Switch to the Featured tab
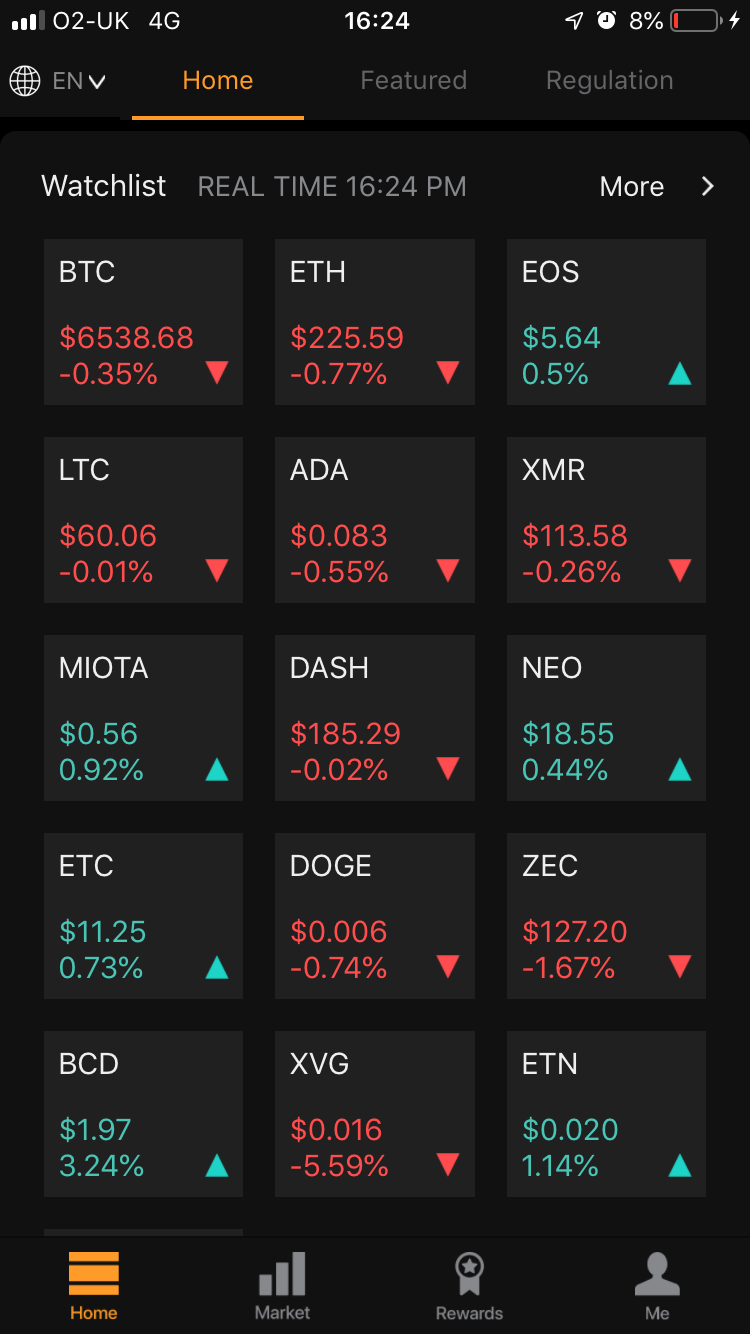The height and width of the screenshot is (1334, 750). 413,80
